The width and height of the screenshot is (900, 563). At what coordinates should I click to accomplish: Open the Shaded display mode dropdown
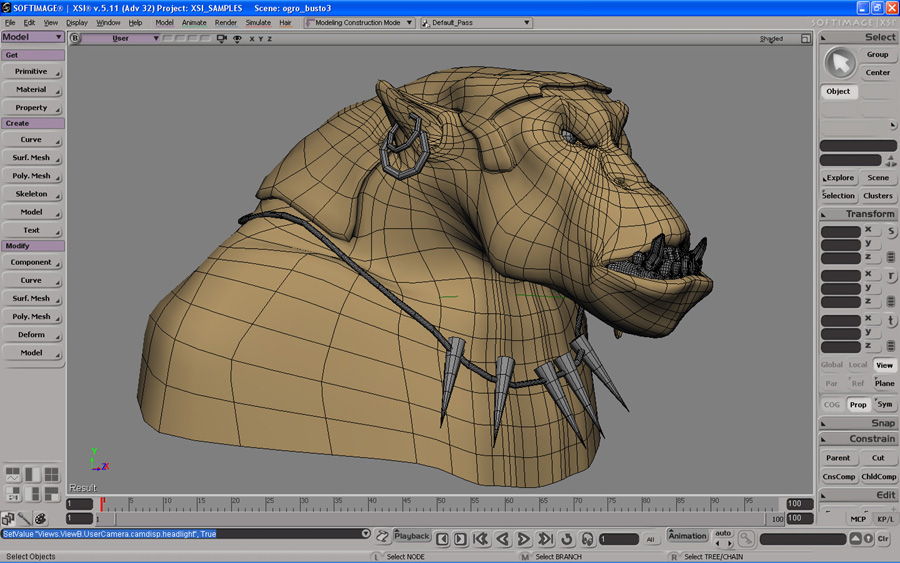click(771, 39)
